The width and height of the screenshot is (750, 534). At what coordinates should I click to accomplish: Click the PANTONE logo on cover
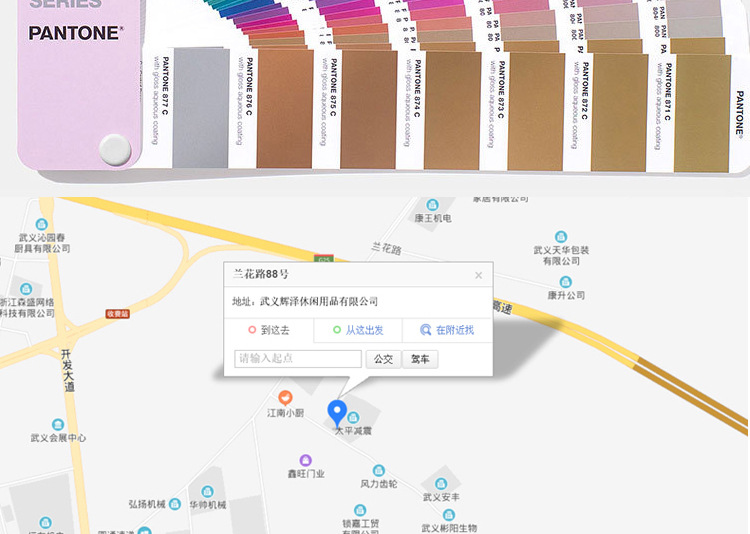pyautogui.click(x=76, y=33)
